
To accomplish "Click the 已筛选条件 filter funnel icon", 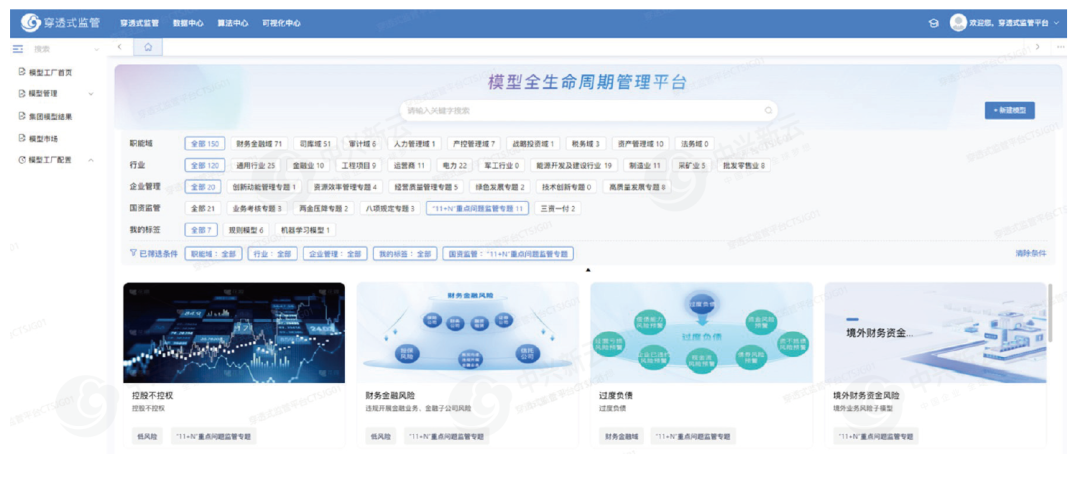I will tap(134, 253).
